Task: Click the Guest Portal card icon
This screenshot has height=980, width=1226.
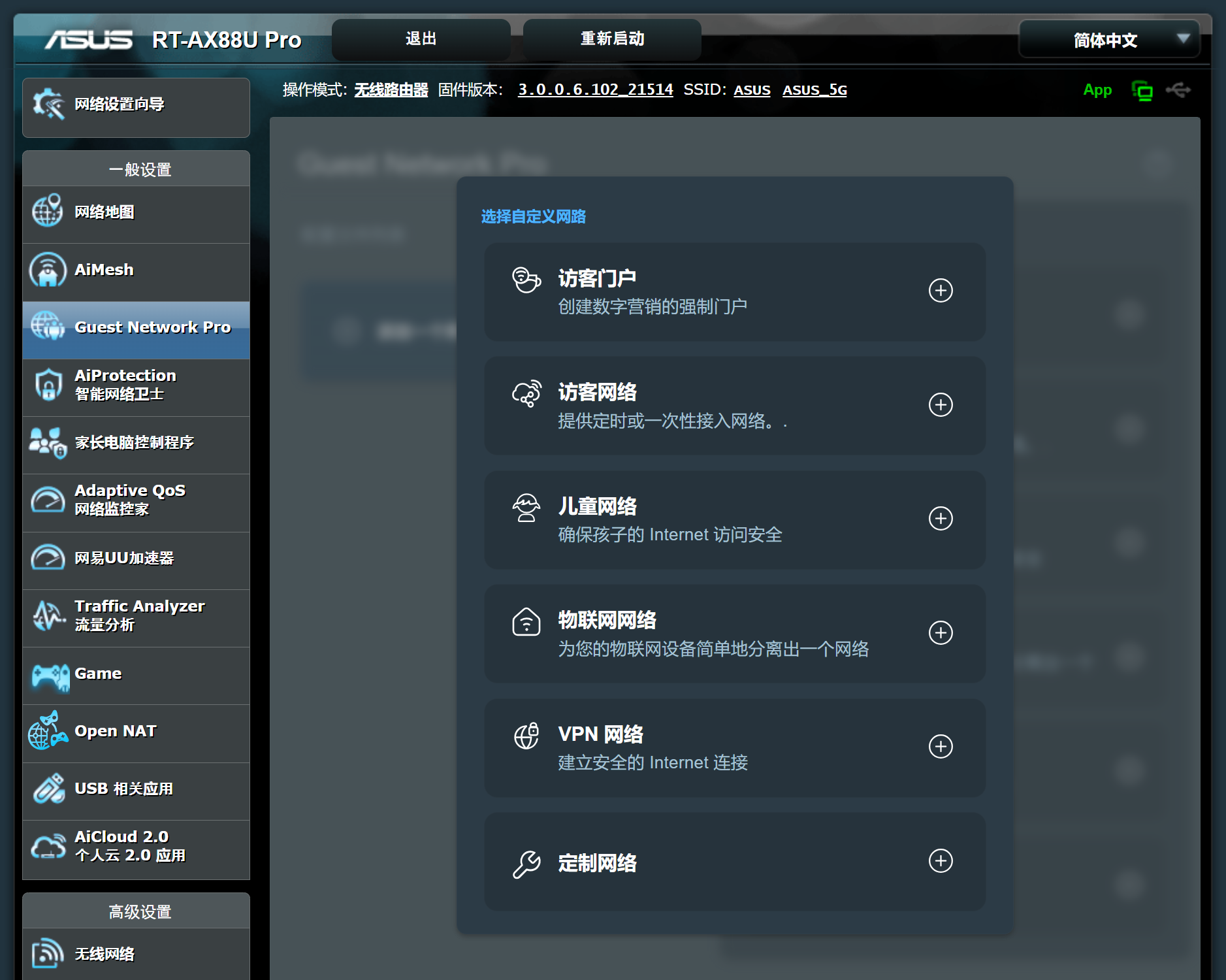Action: coord(526,280)
